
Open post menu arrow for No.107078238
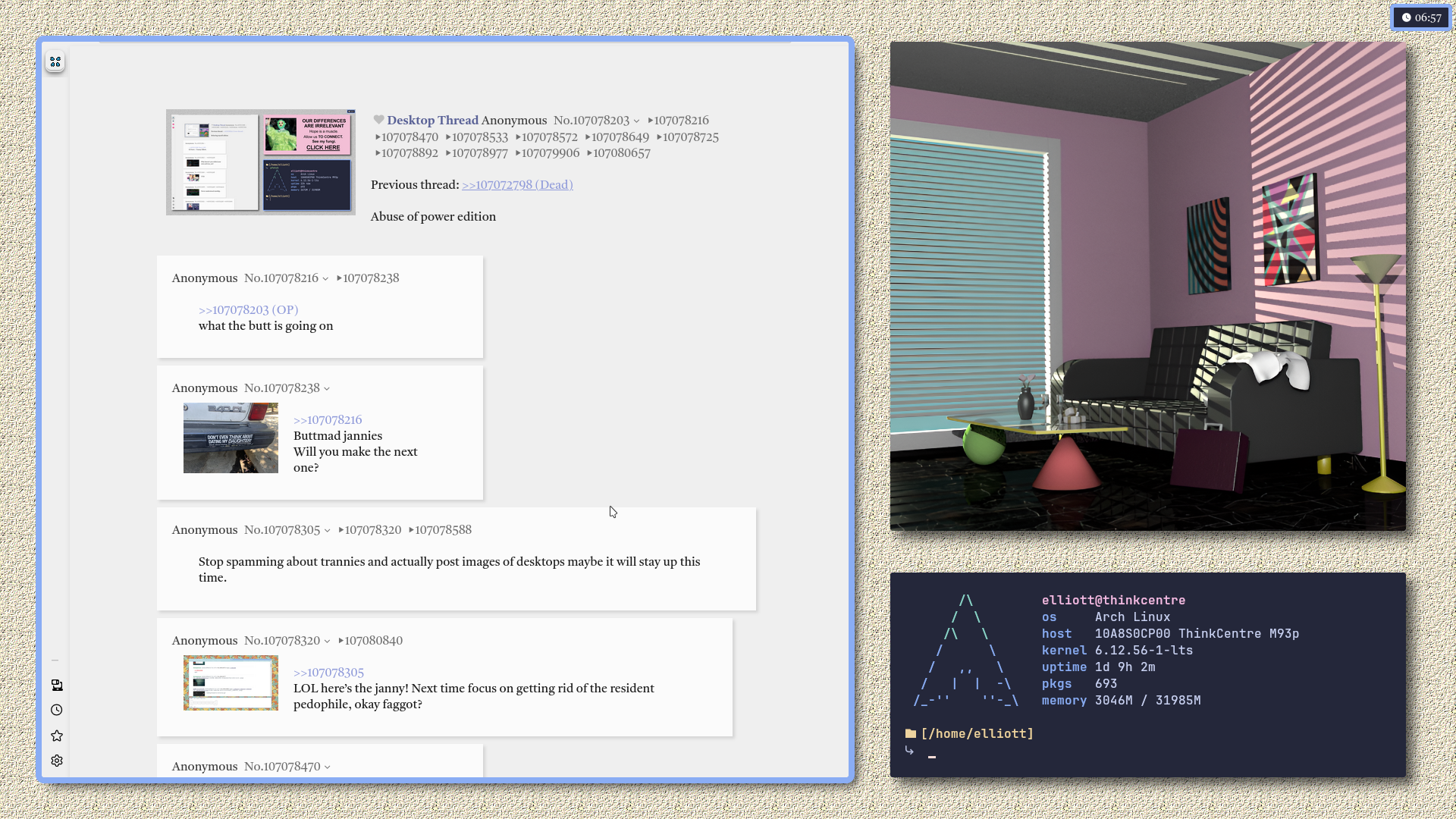coord(328,389)
